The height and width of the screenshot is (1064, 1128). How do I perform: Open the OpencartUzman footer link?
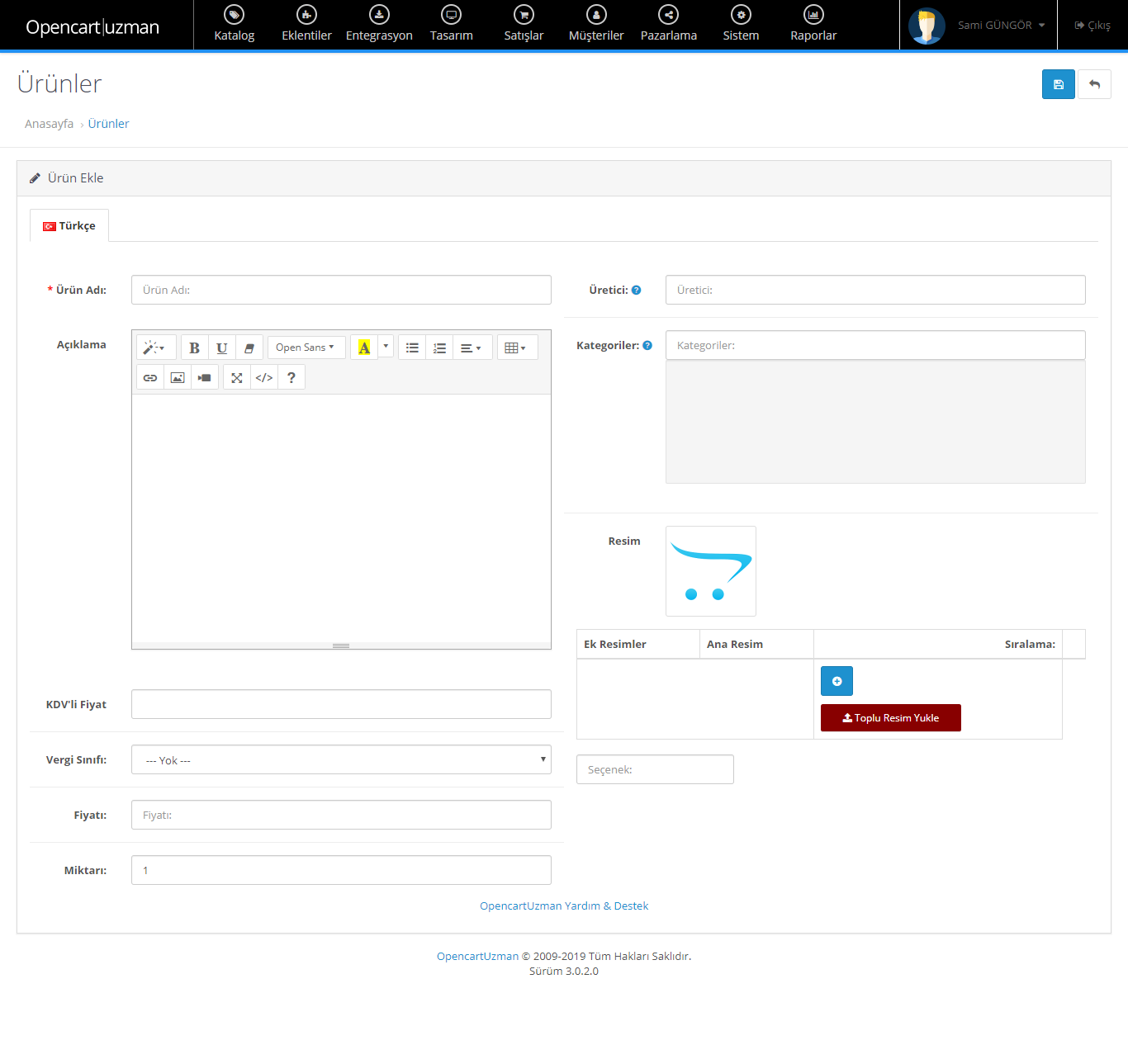(x=477, y=956)
